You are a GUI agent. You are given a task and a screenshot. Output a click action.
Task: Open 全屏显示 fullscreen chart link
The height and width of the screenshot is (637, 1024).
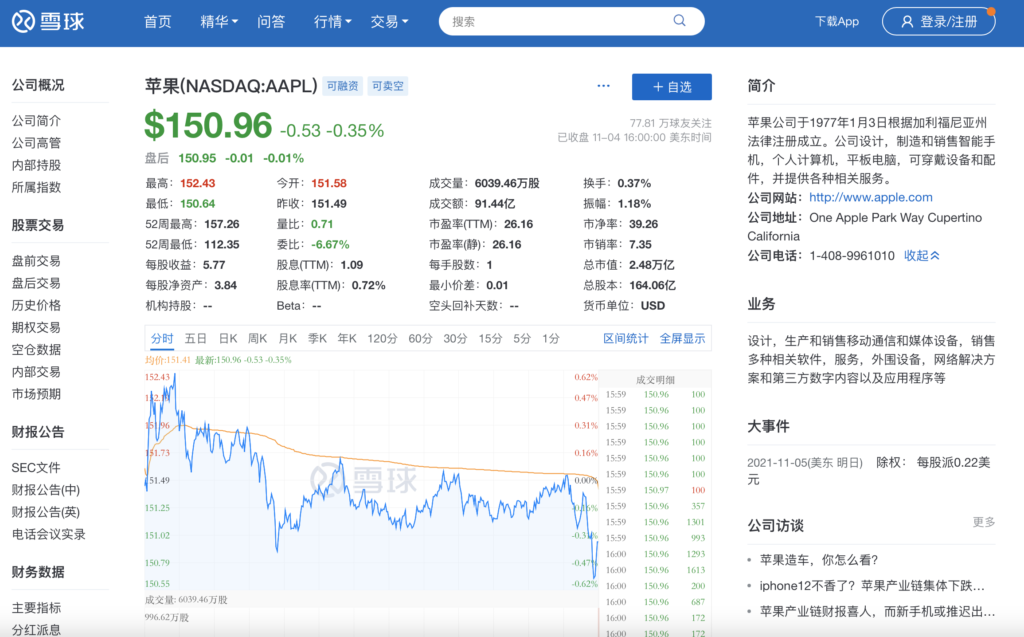682,338
